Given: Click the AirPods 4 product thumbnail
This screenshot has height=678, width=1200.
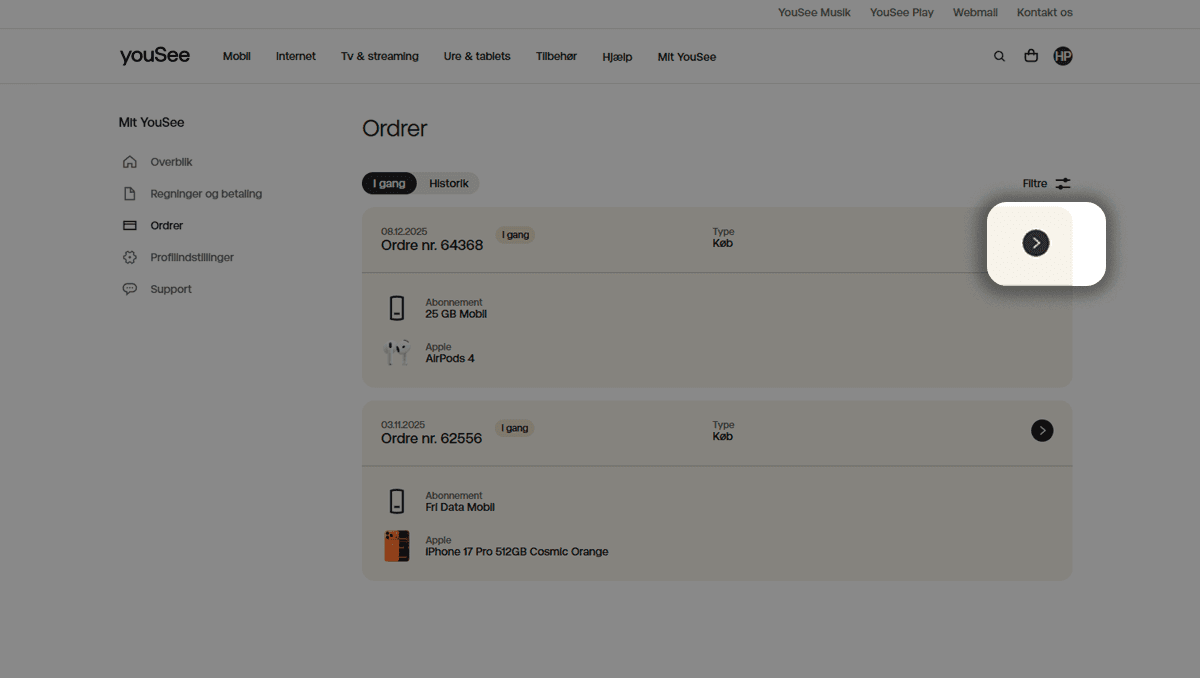Looking at the screenshot, I should pyautogui.click(x=397, y=353).
